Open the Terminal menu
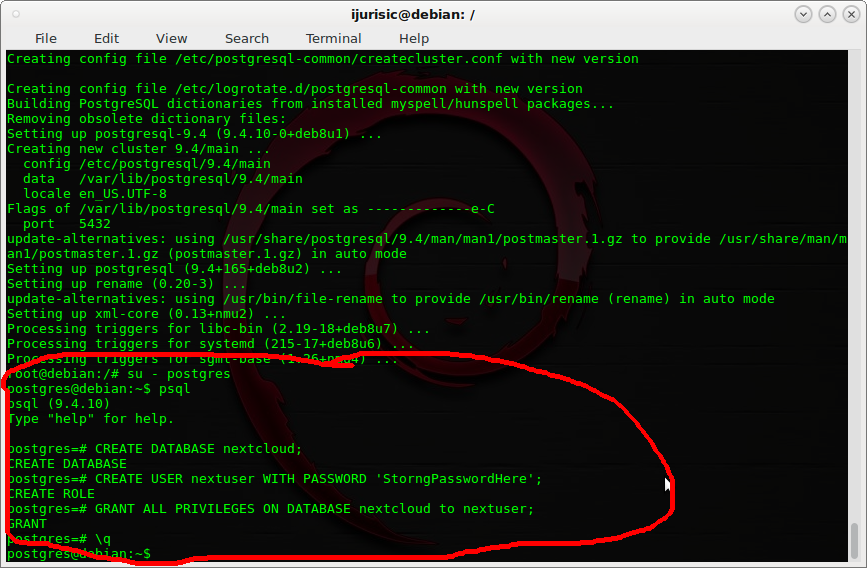 click(x=333, y=38)
